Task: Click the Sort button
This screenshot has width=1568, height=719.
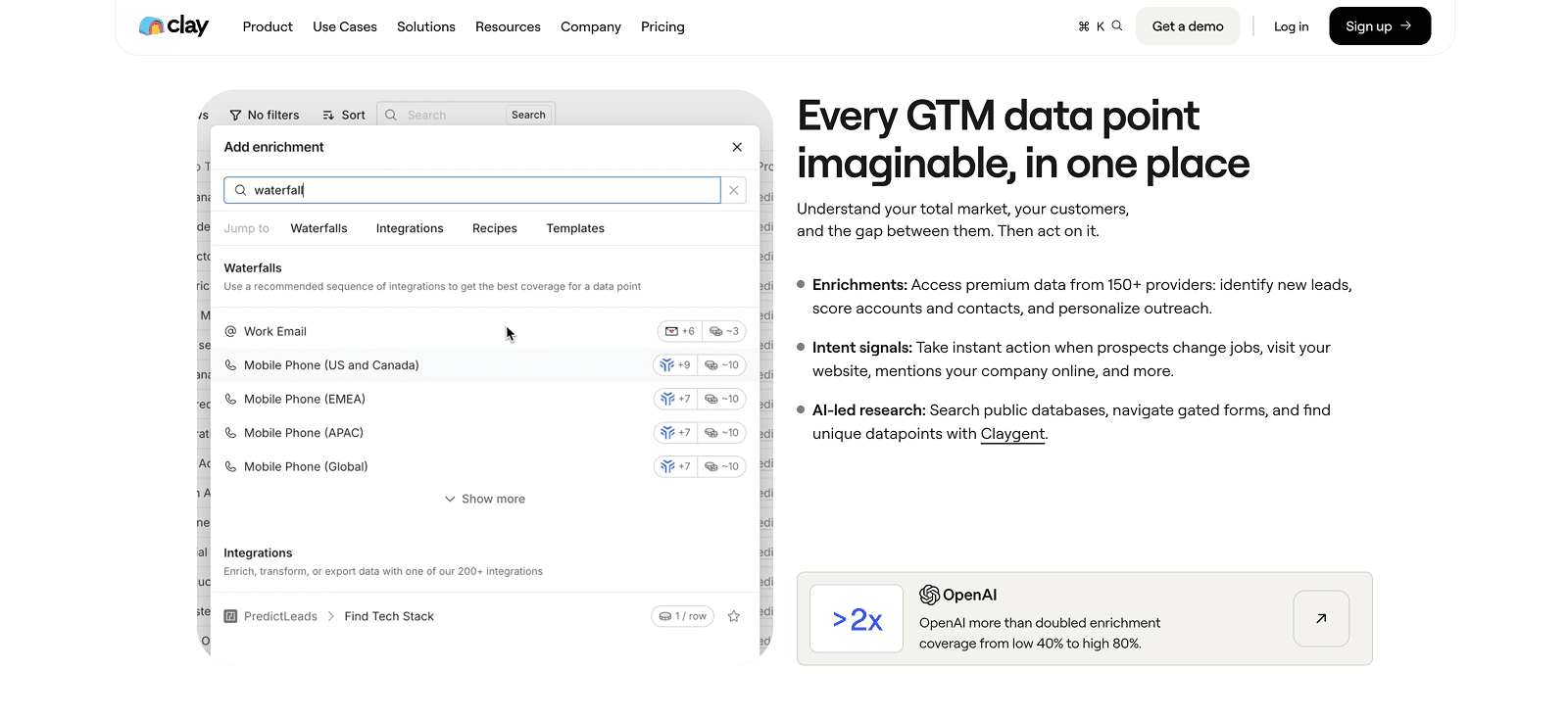Action: click(x=344, y=115)
